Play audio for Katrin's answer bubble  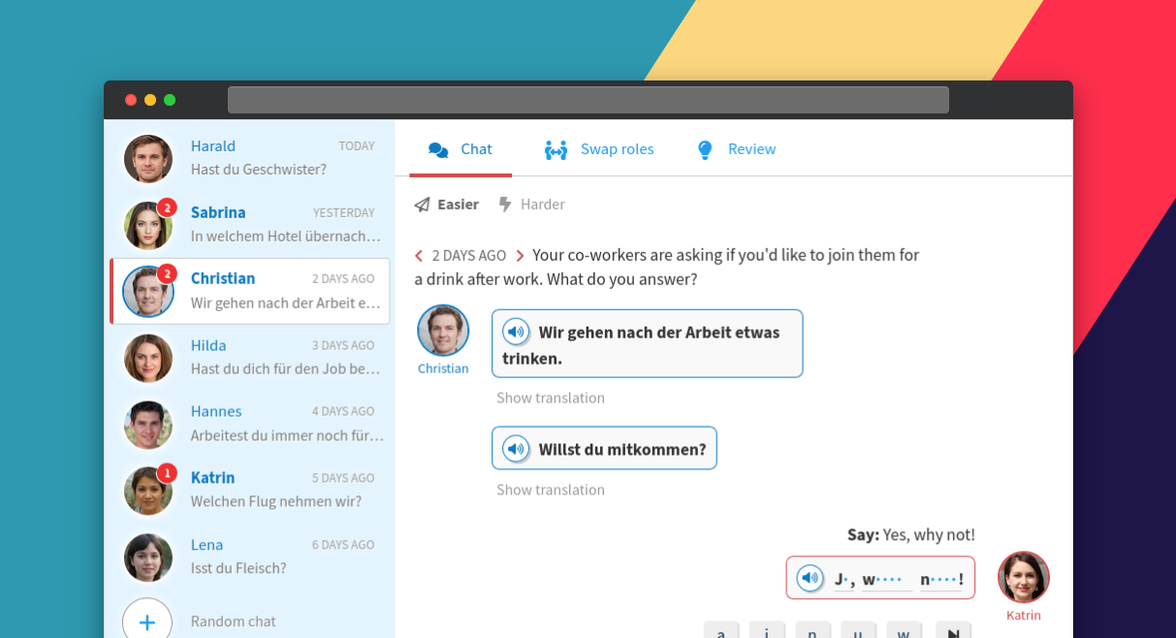coord(810,578)
